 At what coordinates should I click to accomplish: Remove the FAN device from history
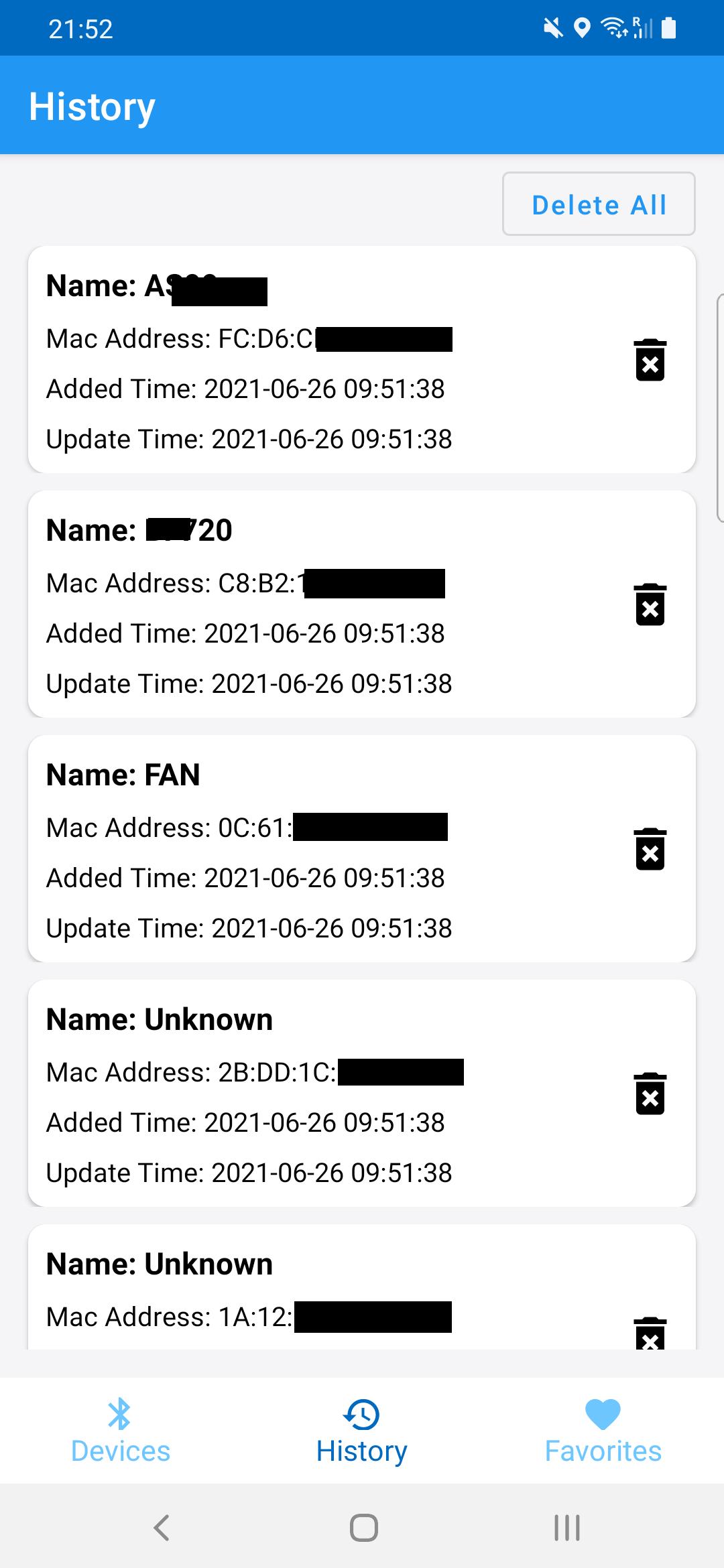[x=650, y=849]
